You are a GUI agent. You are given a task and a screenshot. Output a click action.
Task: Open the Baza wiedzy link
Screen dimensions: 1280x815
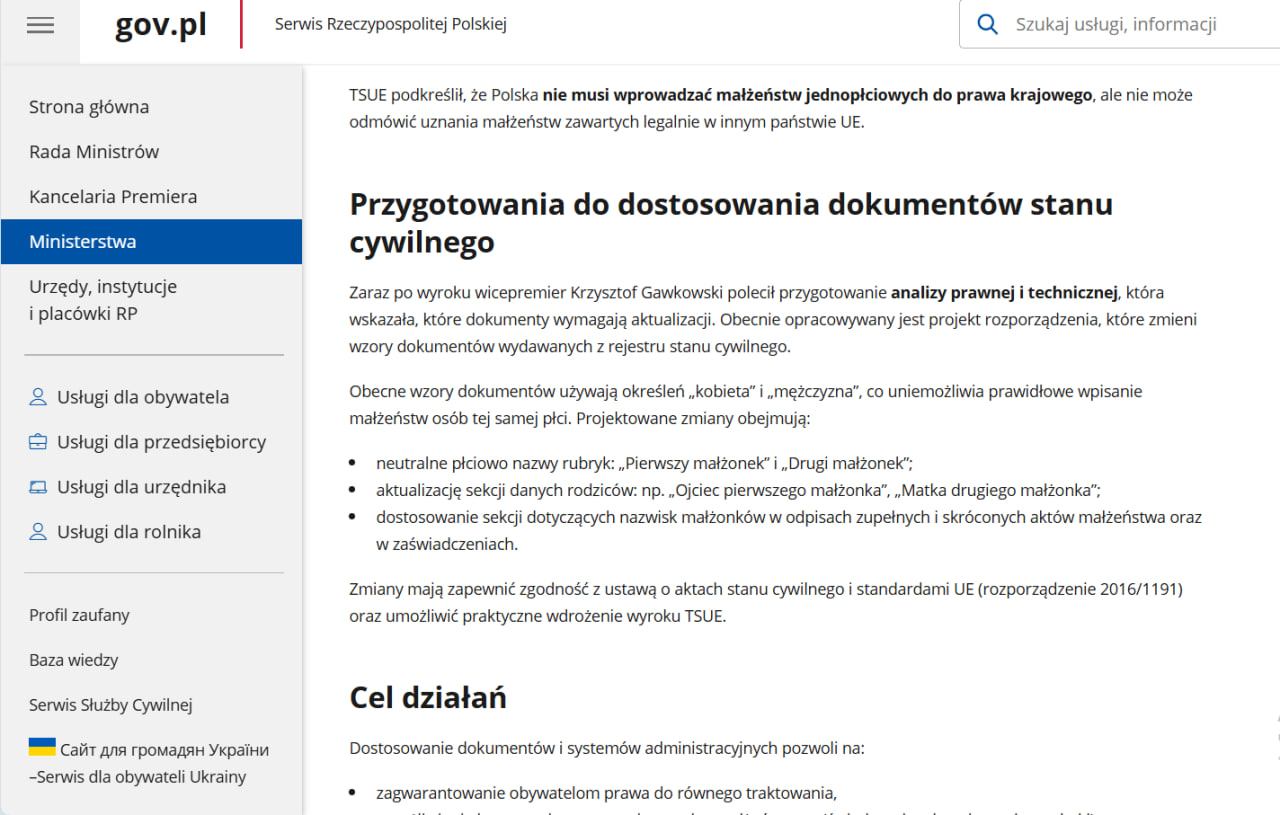pyautogui.click(x=74, y=660)
